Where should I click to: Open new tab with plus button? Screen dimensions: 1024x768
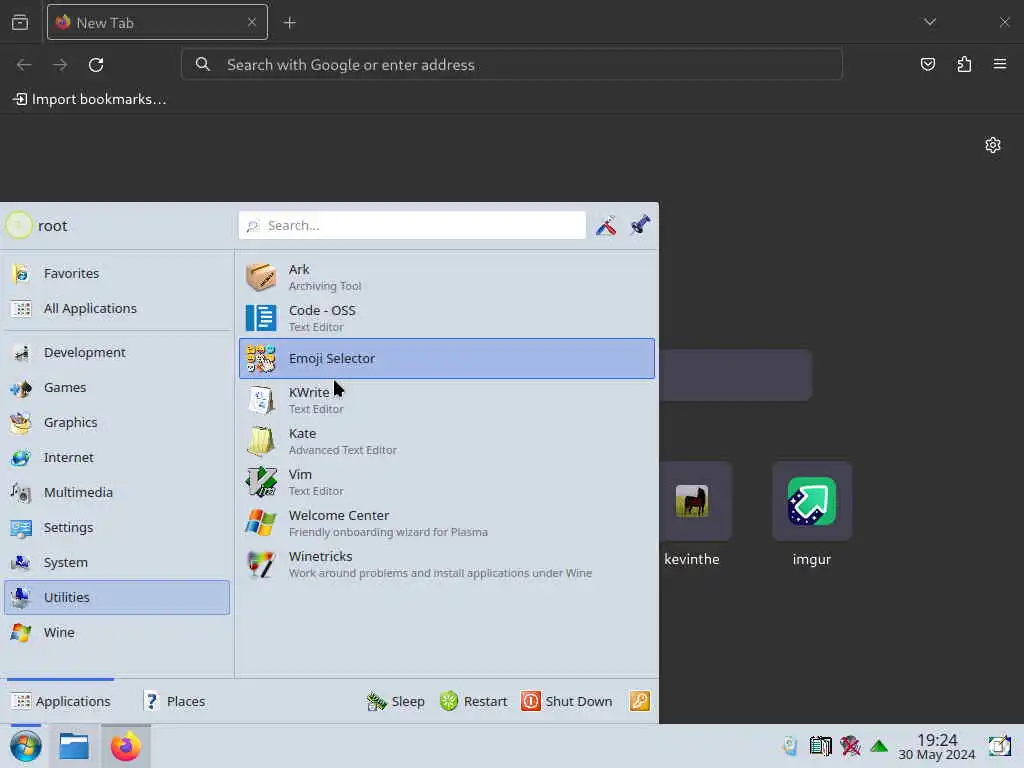pyautogui.click(x=290, y=23)
